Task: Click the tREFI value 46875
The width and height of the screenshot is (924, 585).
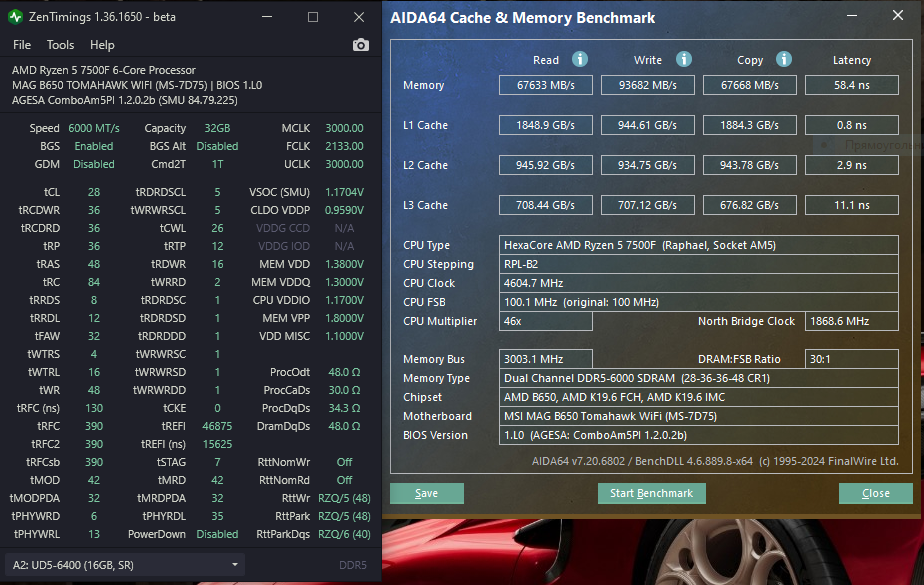Action: [x=217, y=426]
